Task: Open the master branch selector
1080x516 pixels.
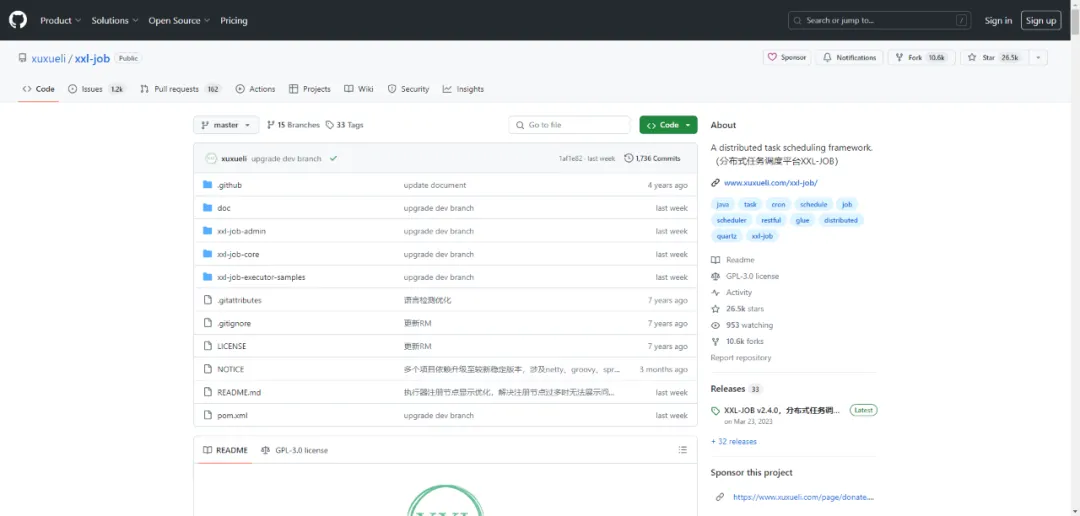Action: coord(227,125)
